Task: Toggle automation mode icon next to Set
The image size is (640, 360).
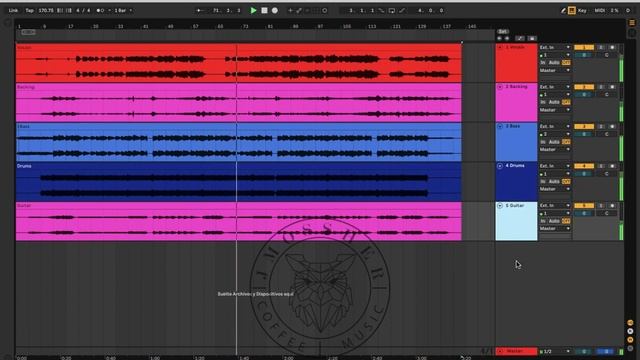Action: coord(520,38)
